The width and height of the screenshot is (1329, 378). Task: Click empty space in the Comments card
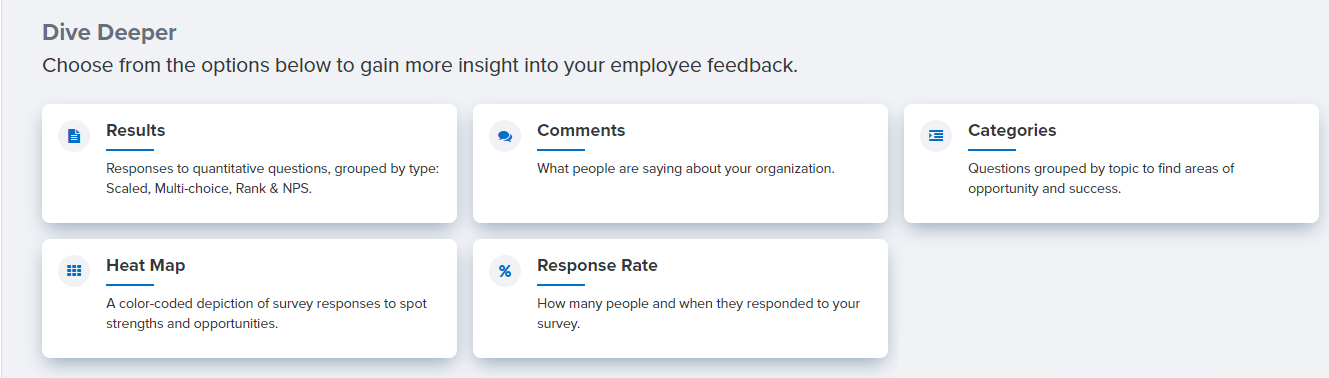(x=700, y=200)
